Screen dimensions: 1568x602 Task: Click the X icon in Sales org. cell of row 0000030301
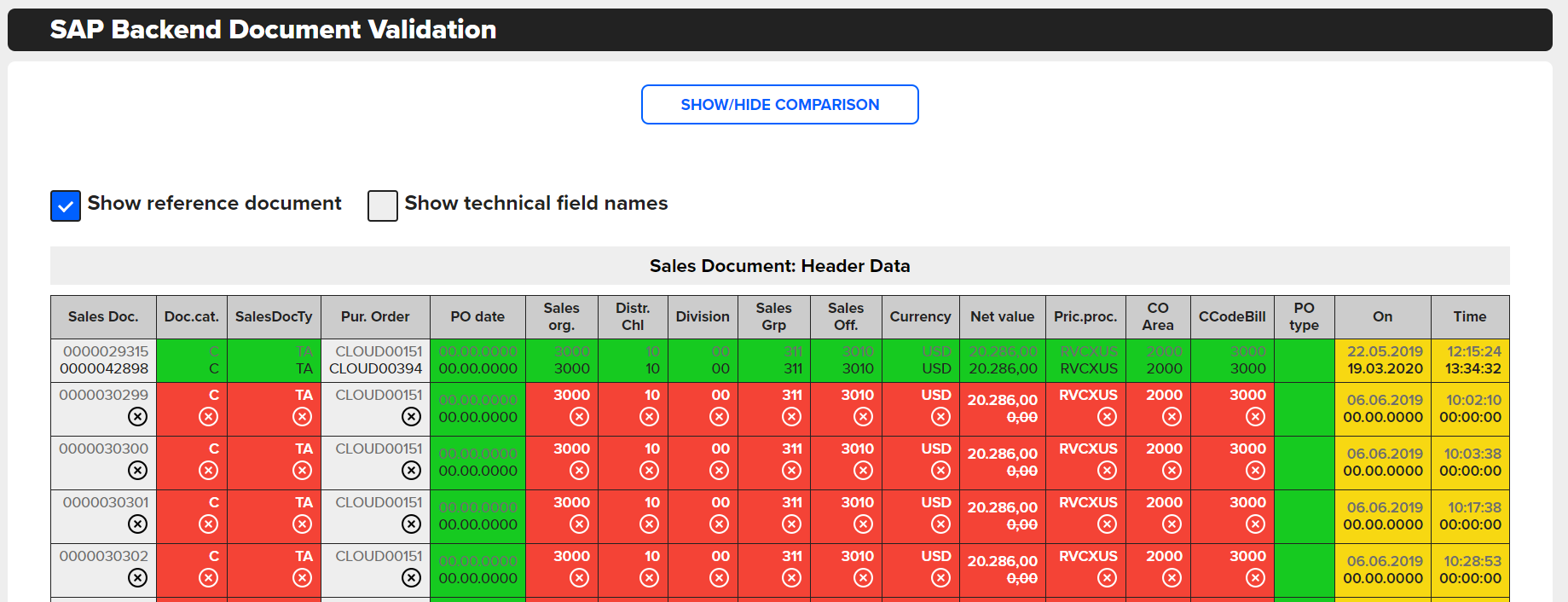579,524
